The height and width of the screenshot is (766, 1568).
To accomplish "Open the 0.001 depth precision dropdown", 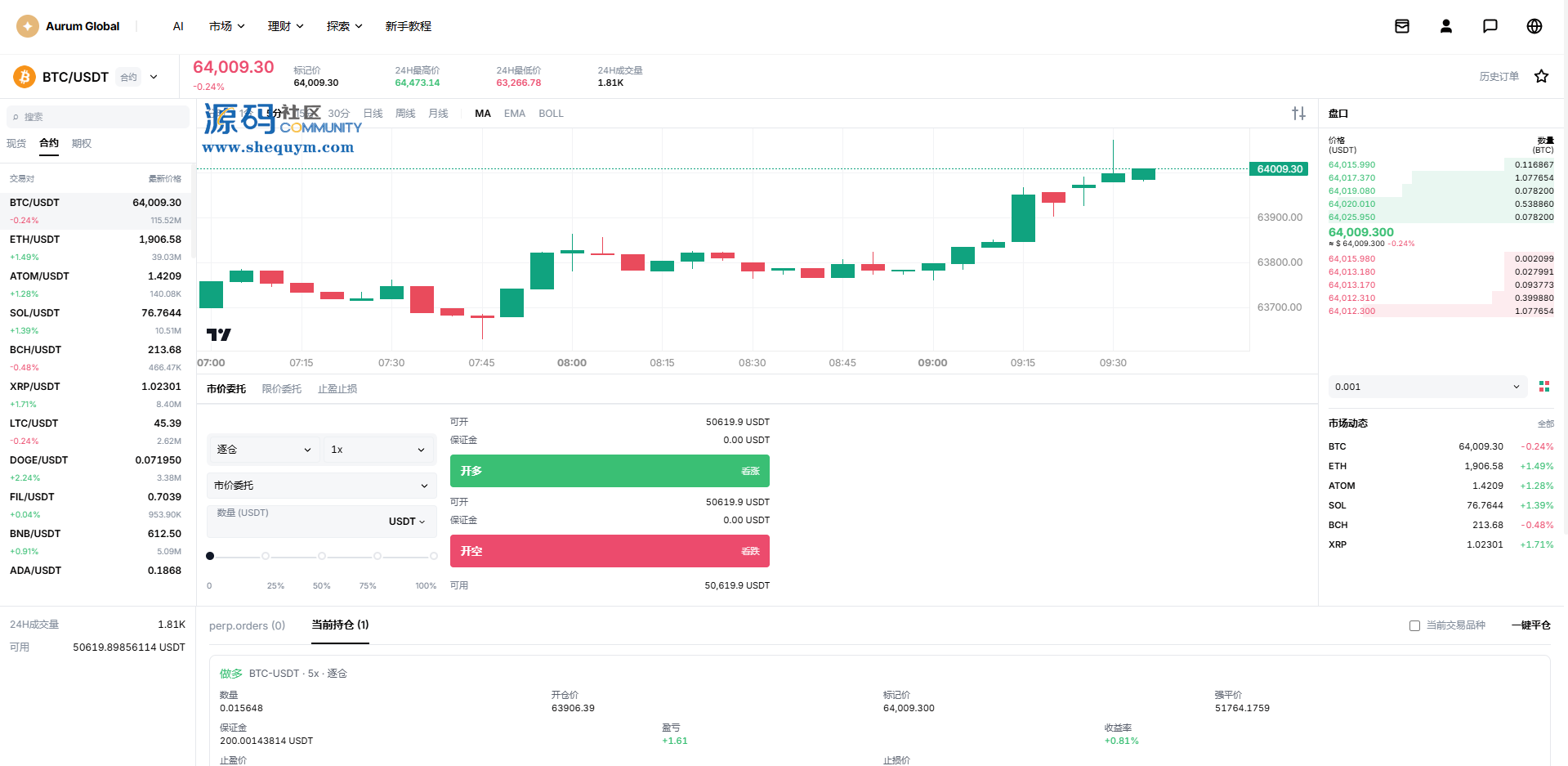I will 1427,387.
